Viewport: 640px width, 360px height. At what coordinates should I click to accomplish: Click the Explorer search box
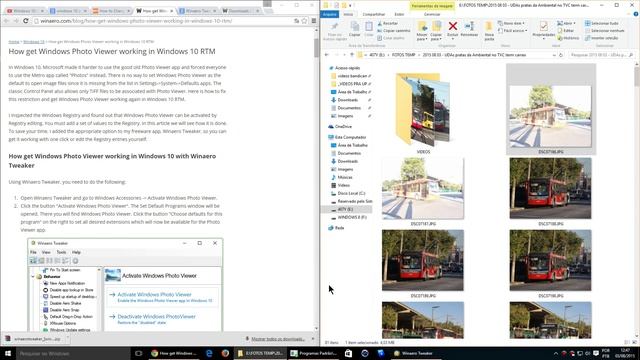tap(602, 55)
